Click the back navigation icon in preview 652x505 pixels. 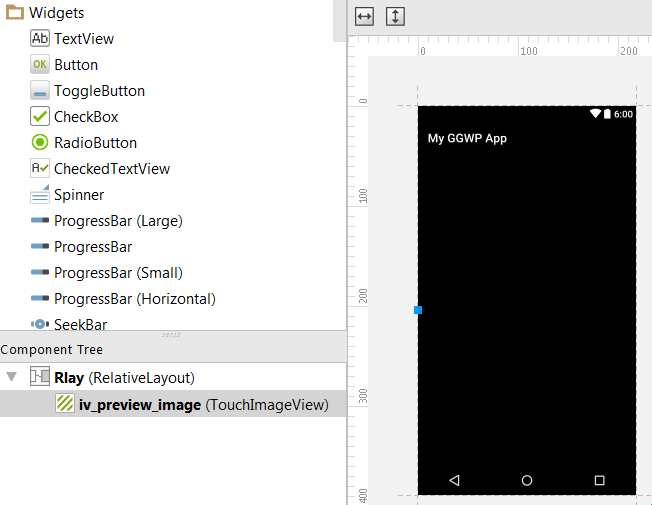tap(454, 480)
